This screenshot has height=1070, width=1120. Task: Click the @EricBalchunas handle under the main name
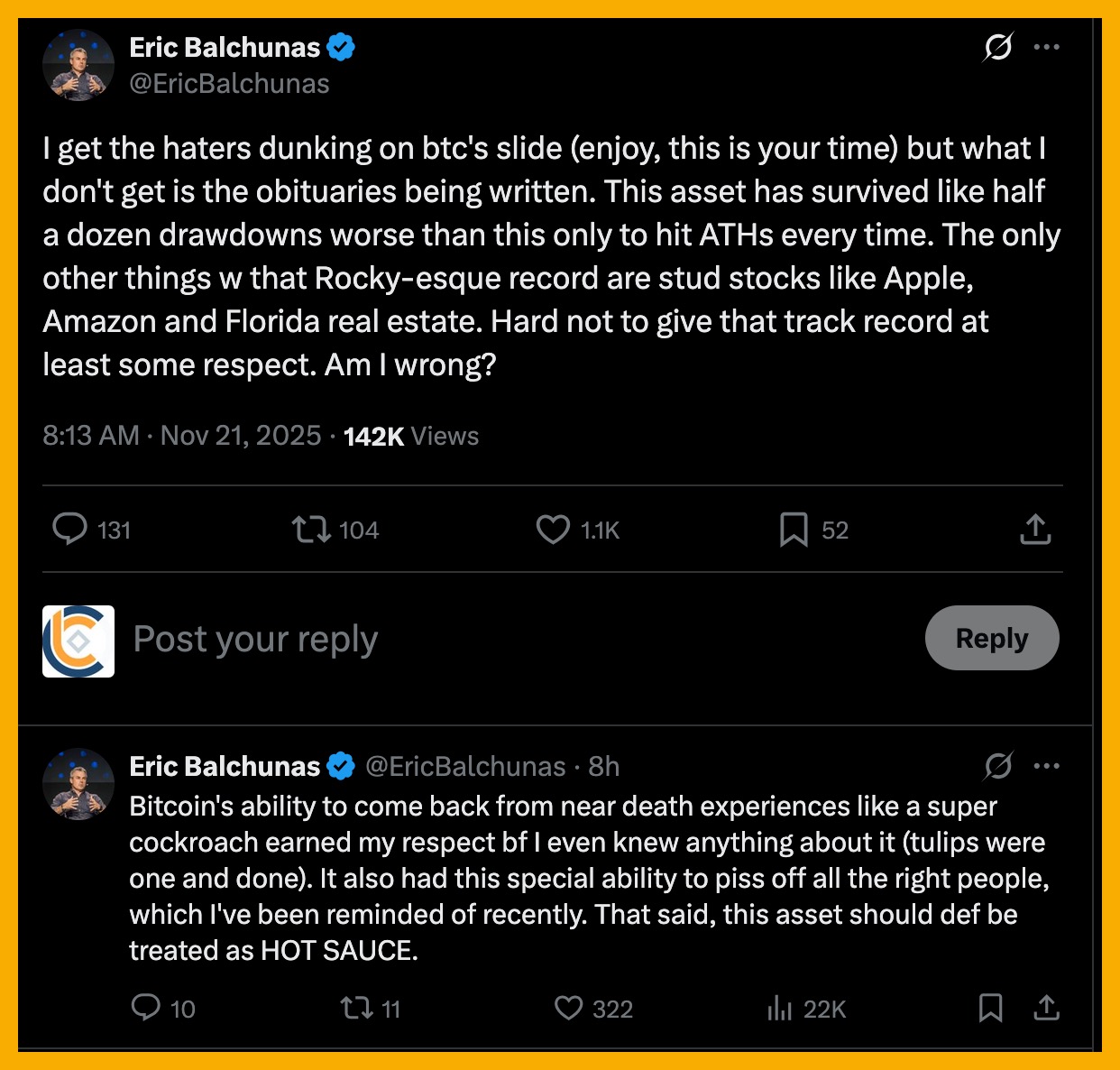pyautogui.click(x=229, y=84)
